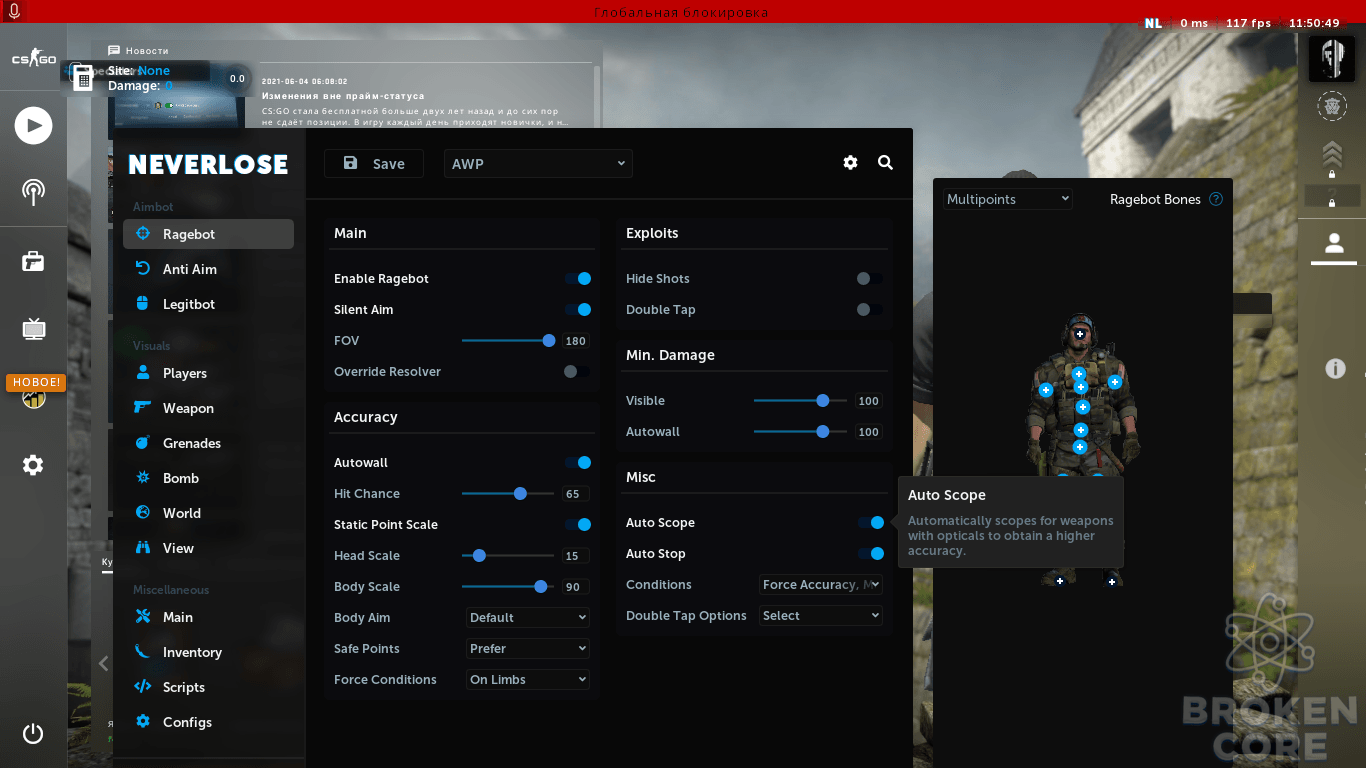Open the CS:GO broadcast antenna icon

click(33, 192)
